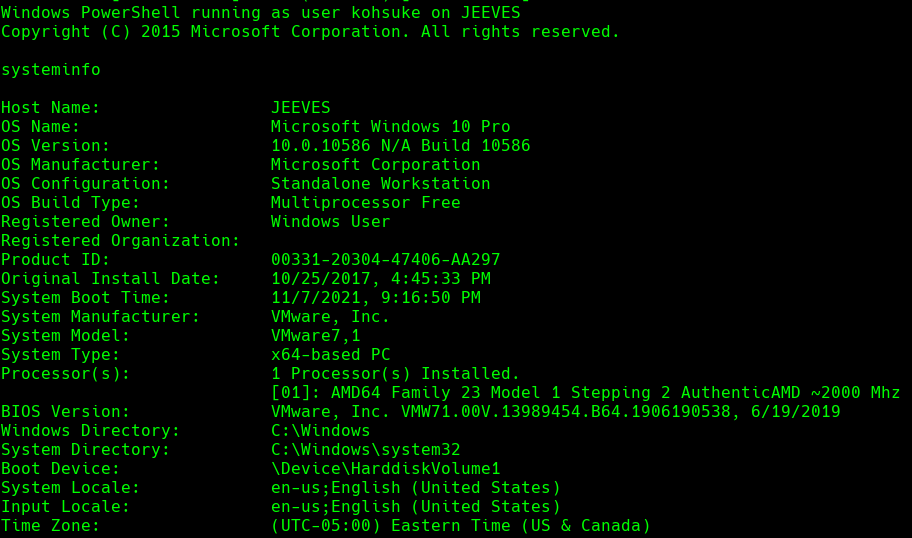The height and width of the screenshot is (538, 912).
Task: Click the Host Name value JEEVES
Action: click(300, 108)
